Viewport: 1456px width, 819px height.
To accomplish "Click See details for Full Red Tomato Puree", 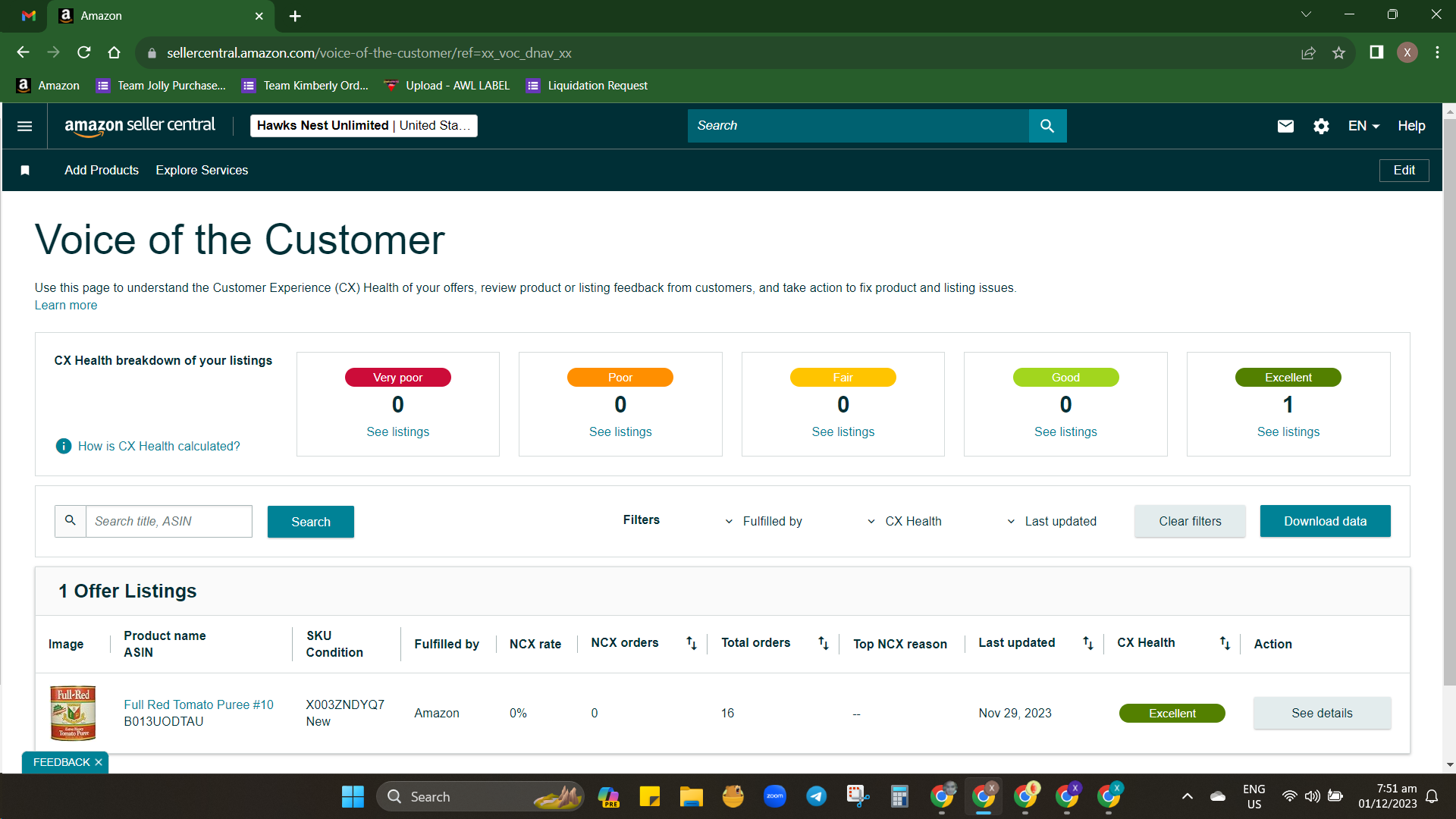I will point(1322,713).
